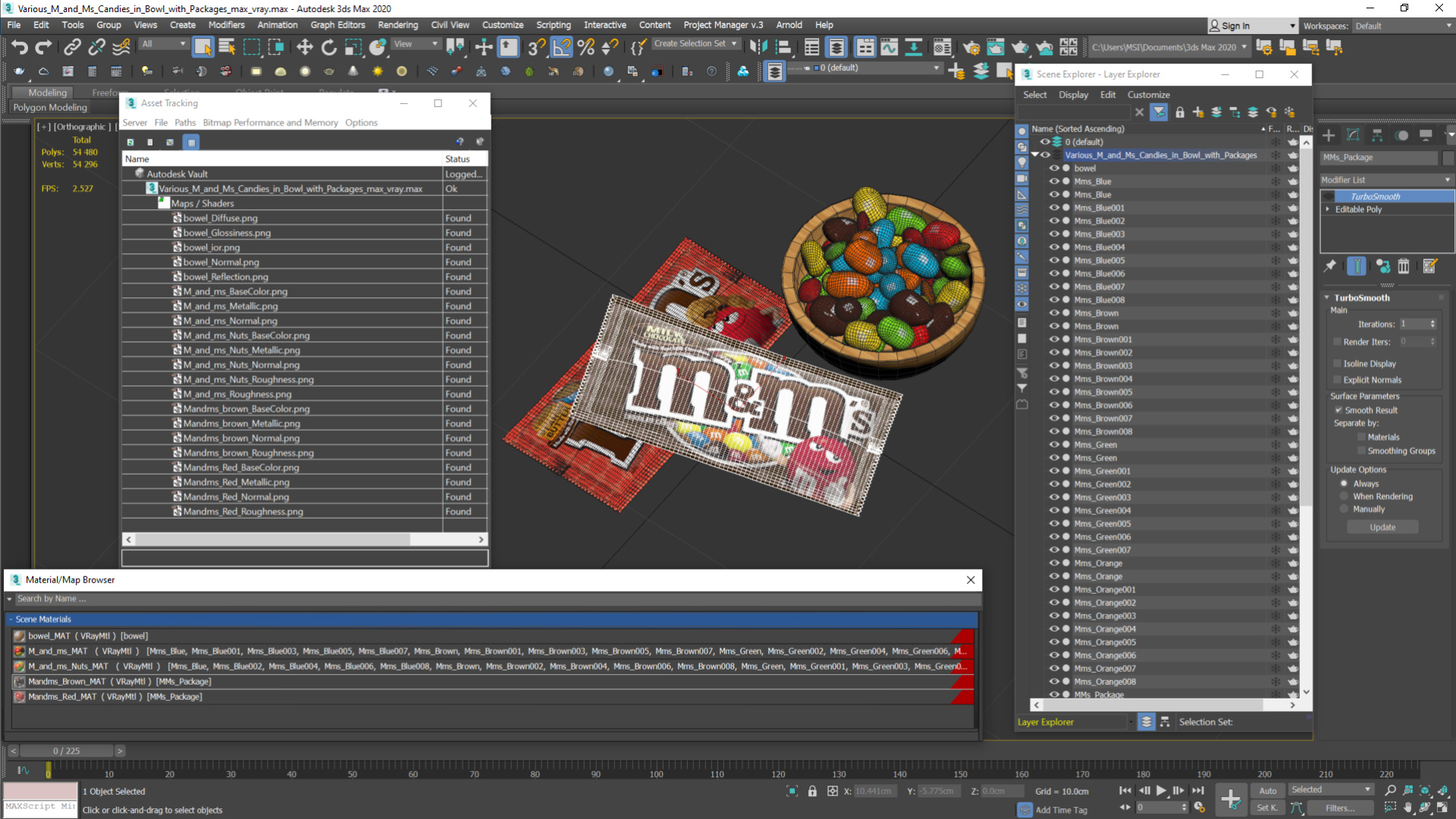Select the Always update radio option
The image size is (1456, 819).
1344,483
